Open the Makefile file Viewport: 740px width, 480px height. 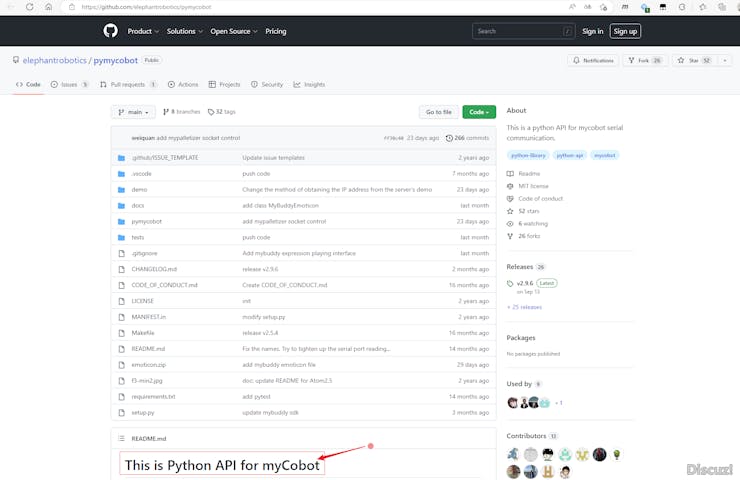coord(143,333)
